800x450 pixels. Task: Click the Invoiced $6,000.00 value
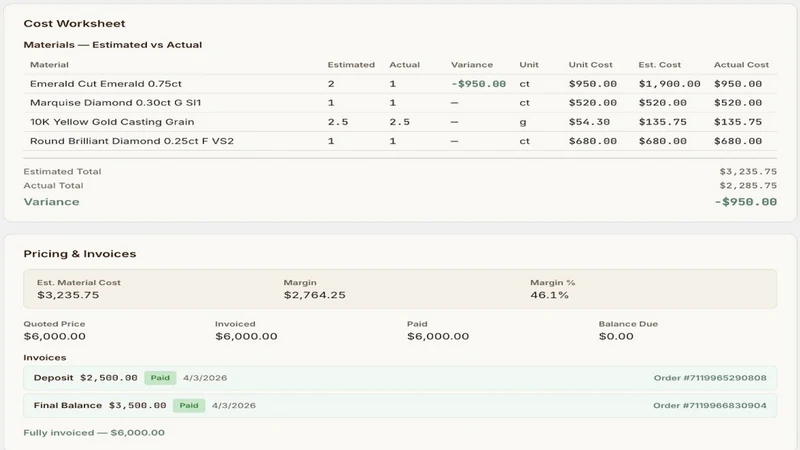246,336
